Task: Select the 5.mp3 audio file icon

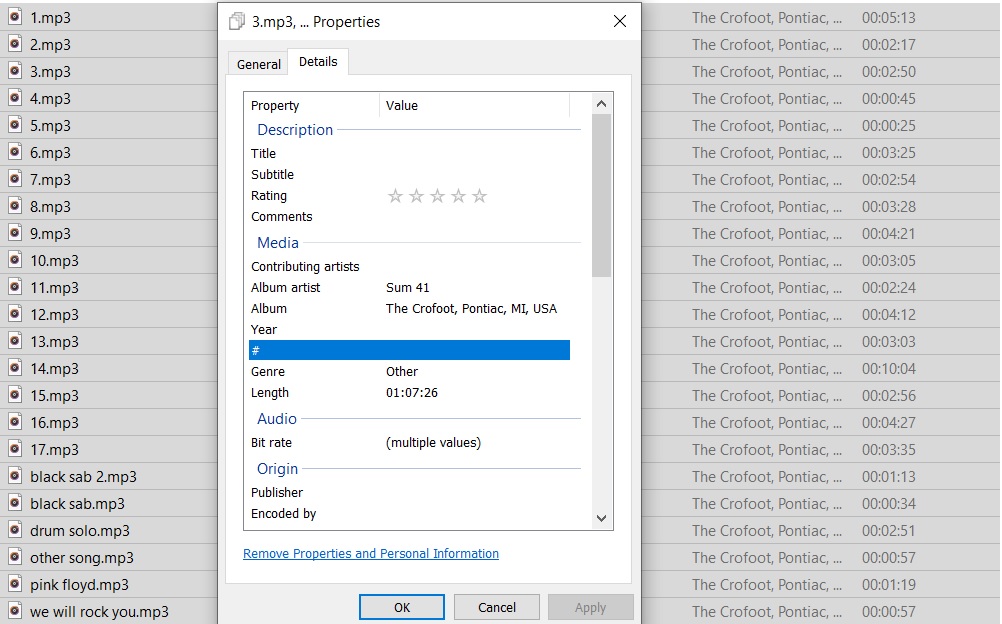Action: pos(15,125)
